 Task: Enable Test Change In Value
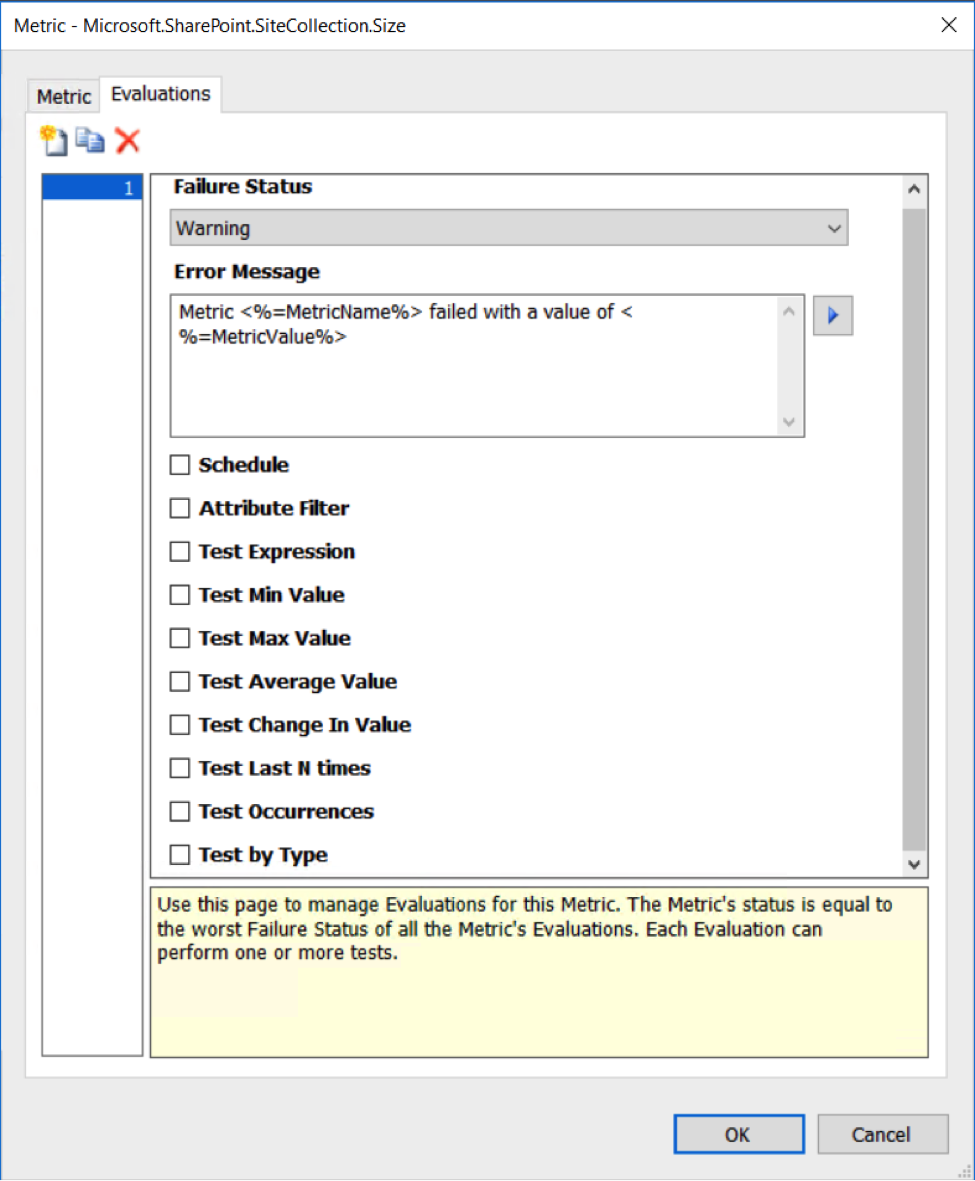click(x=179, y=725)
